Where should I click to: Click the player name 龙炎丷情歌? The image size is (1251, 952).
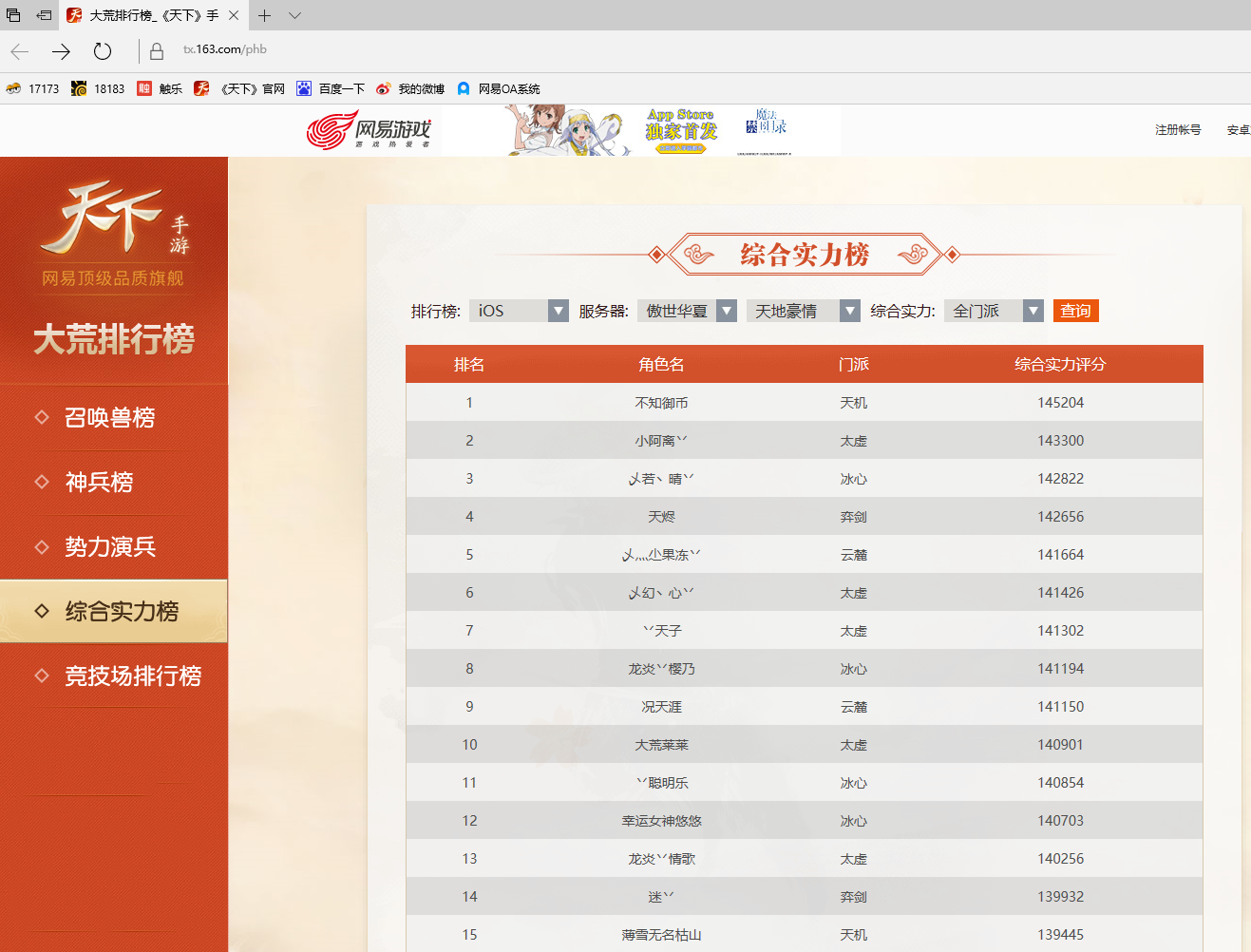click(662, 859)
